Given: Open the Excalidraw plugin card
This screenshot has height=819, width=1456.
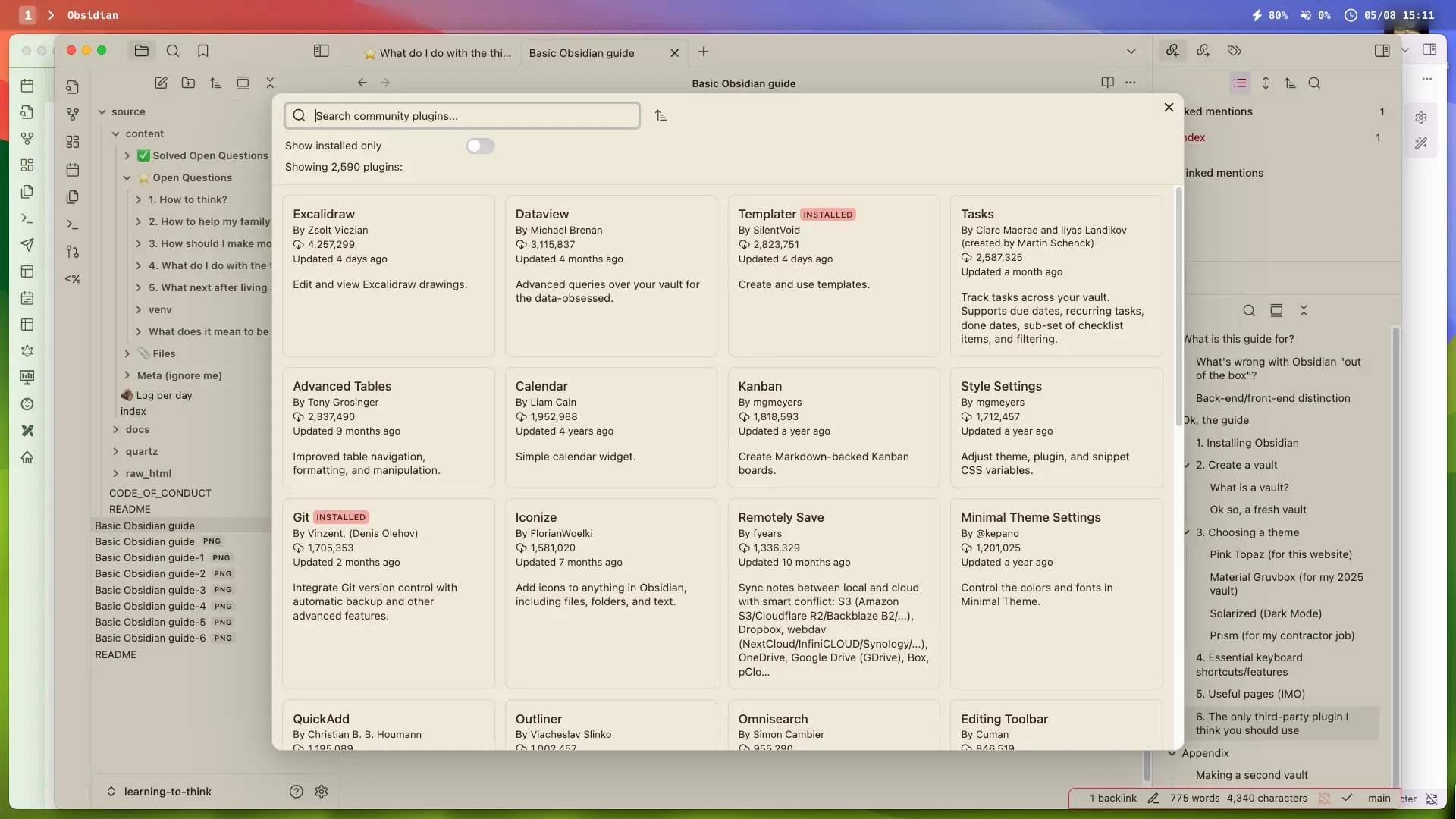Looking at the screenshot, I should pos(388,276).
